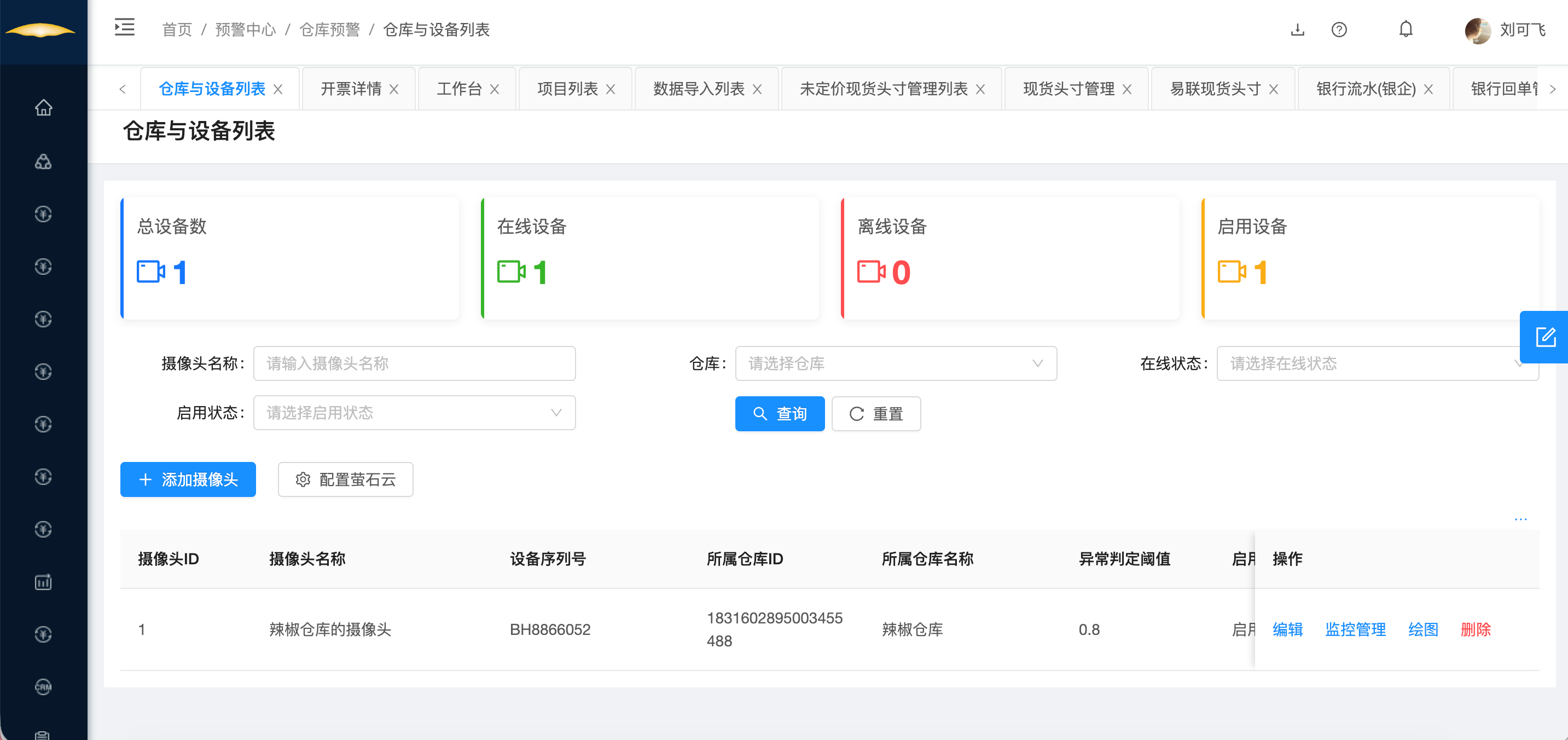Click the green camera icon in 在线设备

tap(512, 271)
